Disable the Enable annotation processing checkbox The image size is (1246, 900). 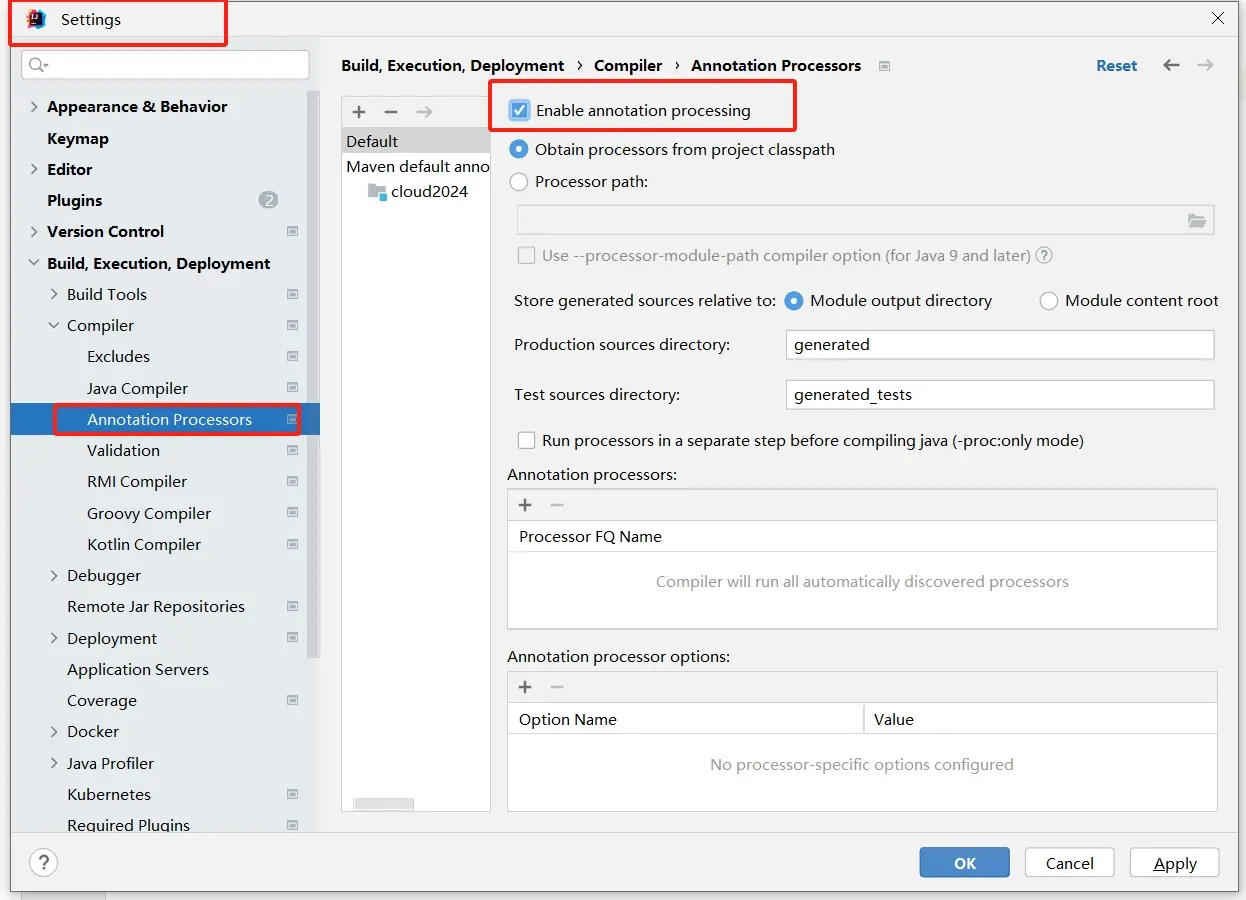(x=517, y=111)
